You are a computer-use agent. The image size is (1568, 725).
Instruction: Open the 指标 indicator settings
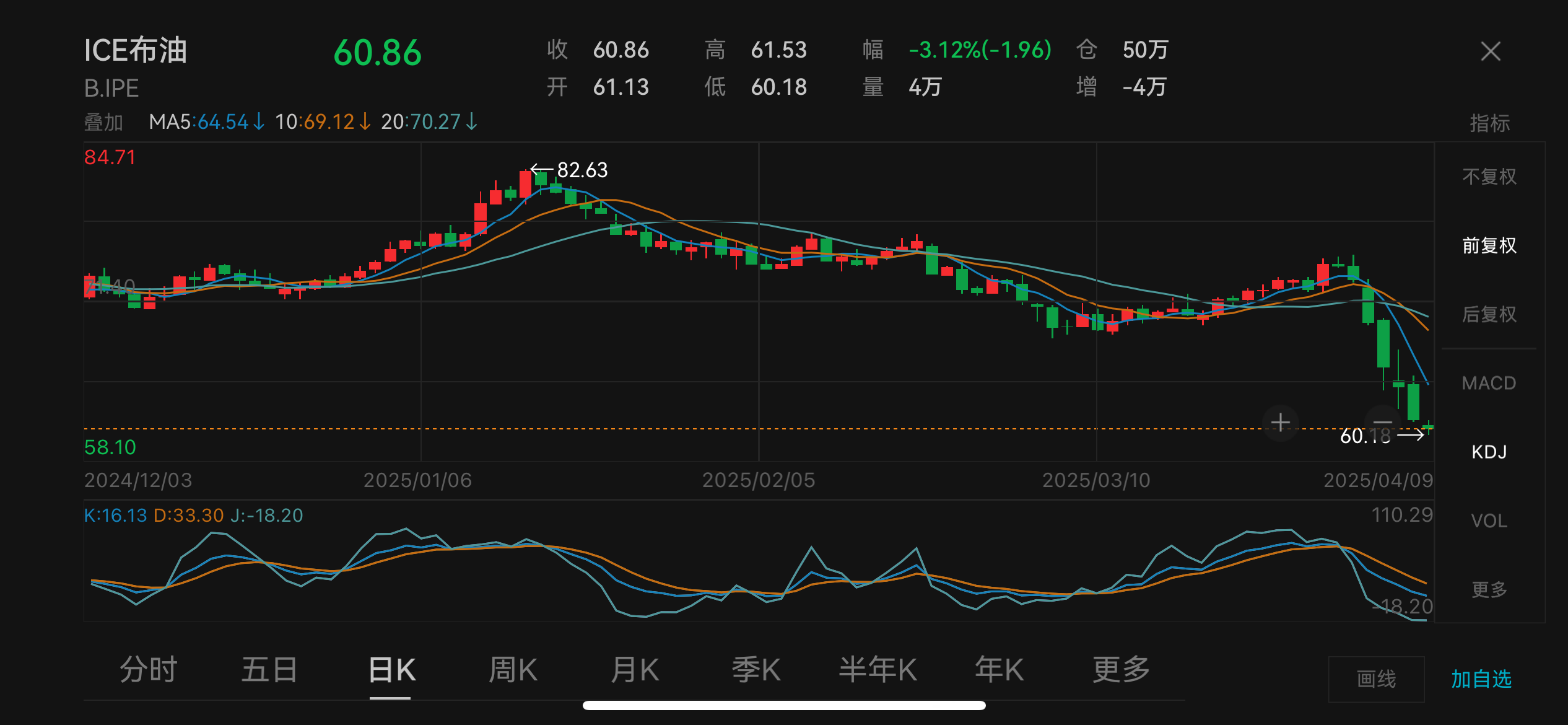[x=1489, y=123]
